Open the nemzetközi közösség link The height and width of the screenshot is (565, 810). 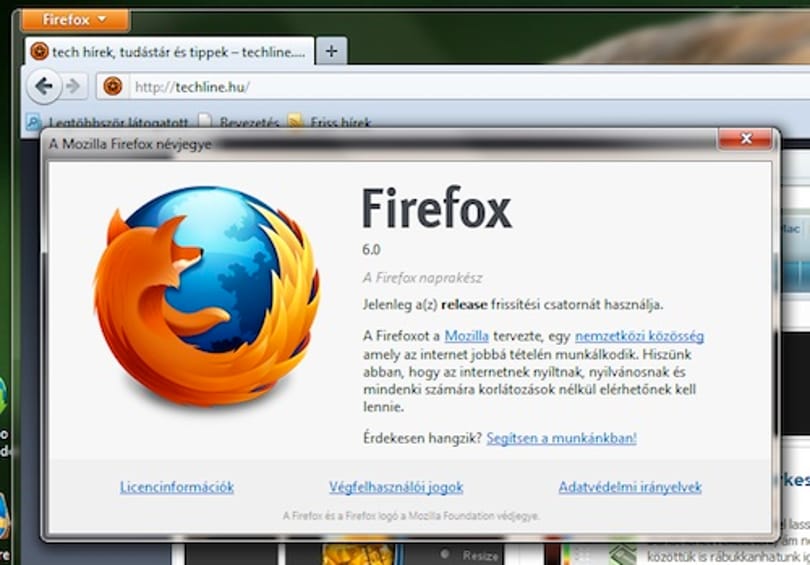[x=640, y=336]
